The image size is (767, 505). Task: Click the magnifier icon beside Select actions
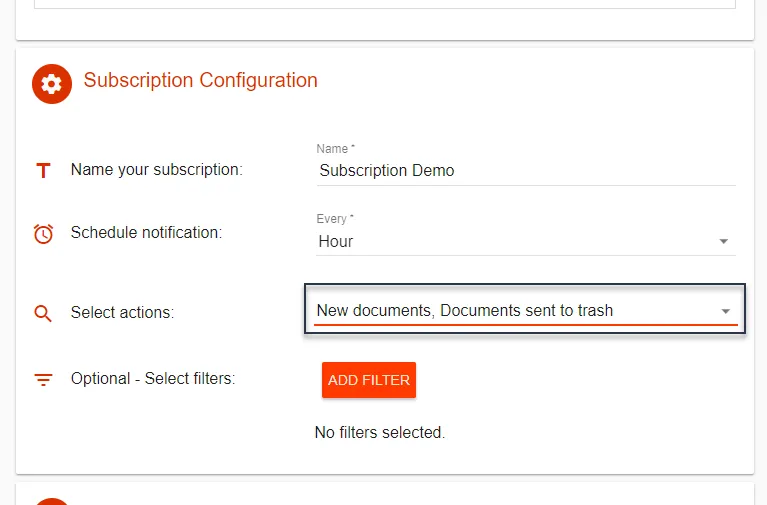[x=43, y=313]
